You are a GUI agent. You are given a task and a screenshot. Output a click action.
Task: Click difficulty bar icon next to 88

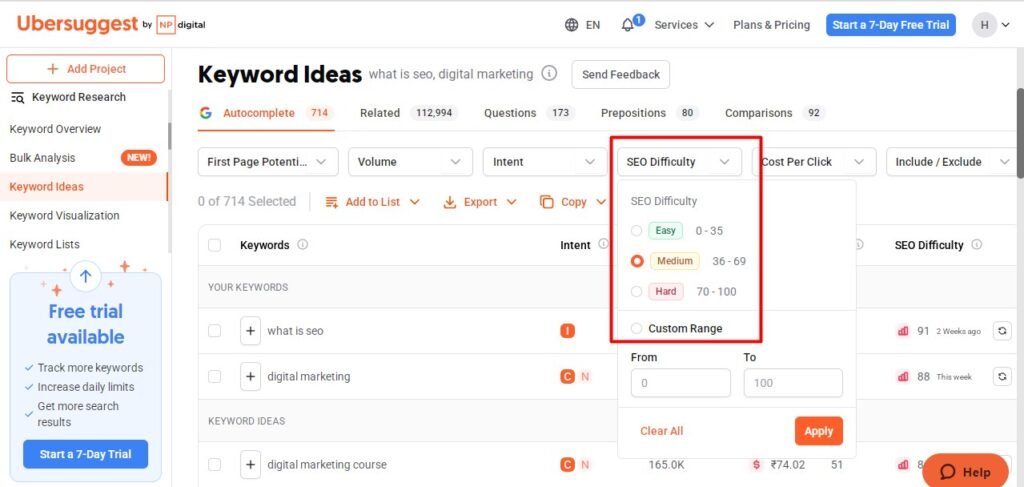click(x=903, y=377)
